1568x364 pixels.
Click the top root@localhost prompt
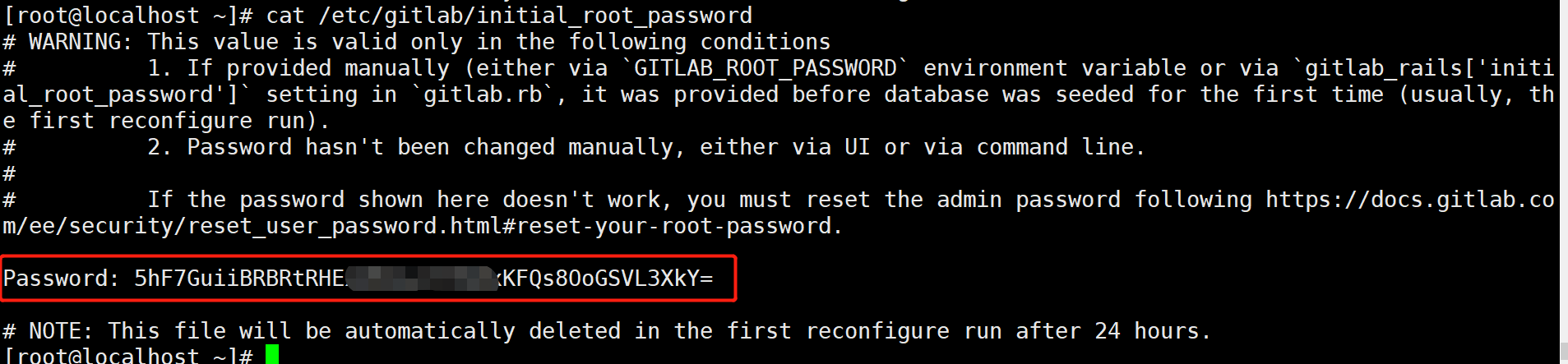(107, 16)
